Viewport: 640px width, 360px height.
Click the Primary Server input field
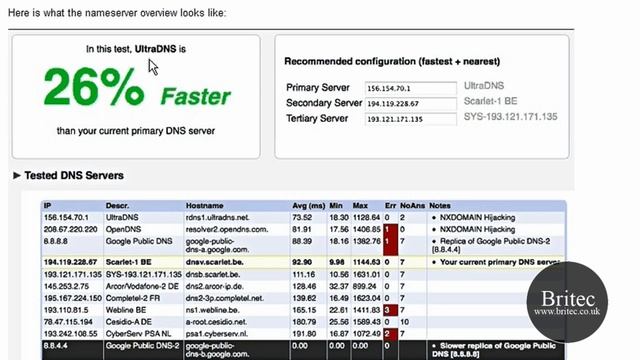[x=411, y=88]
